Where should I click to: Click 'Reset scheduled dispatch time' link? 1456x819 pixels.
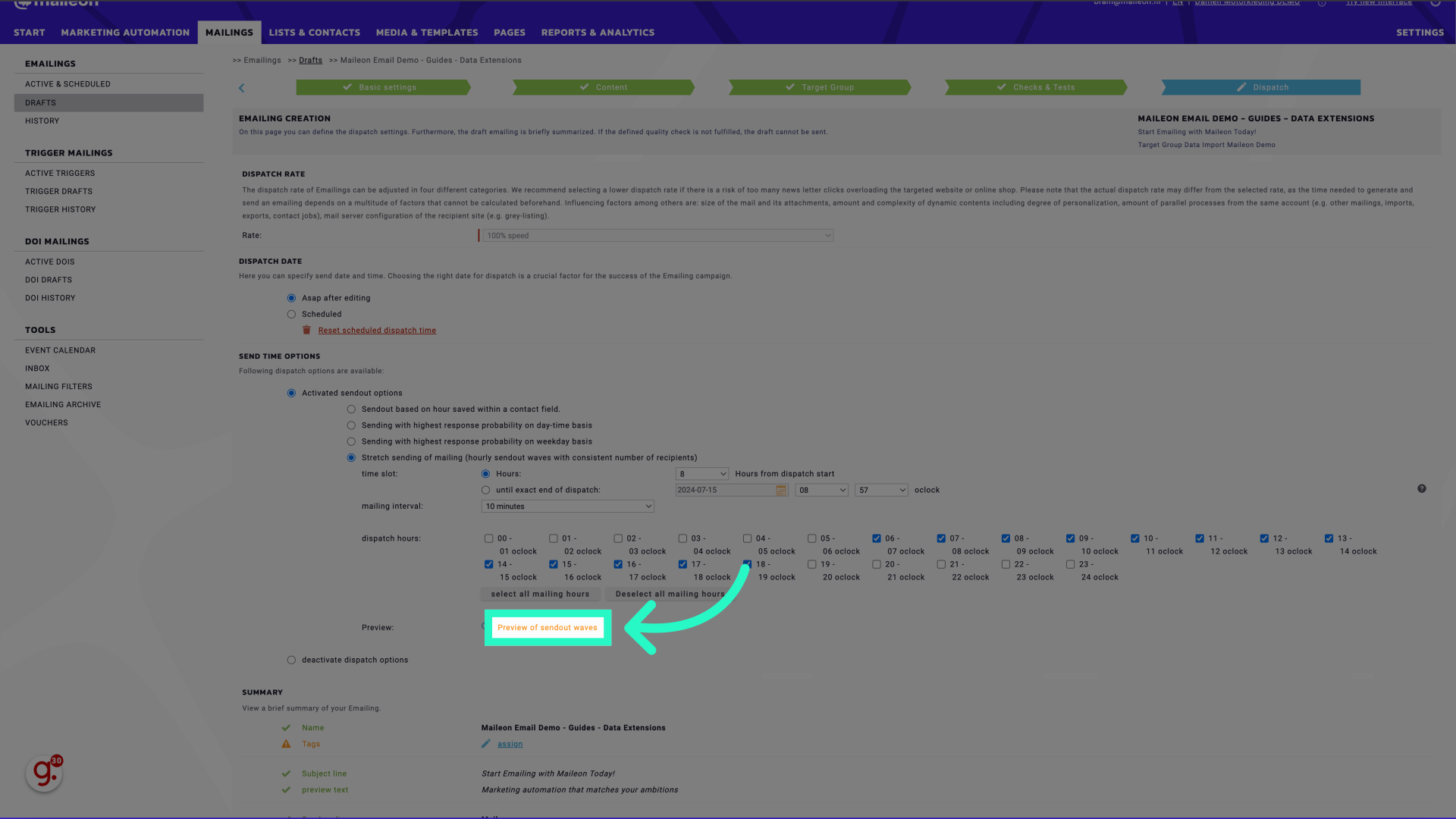click(377, 331)
